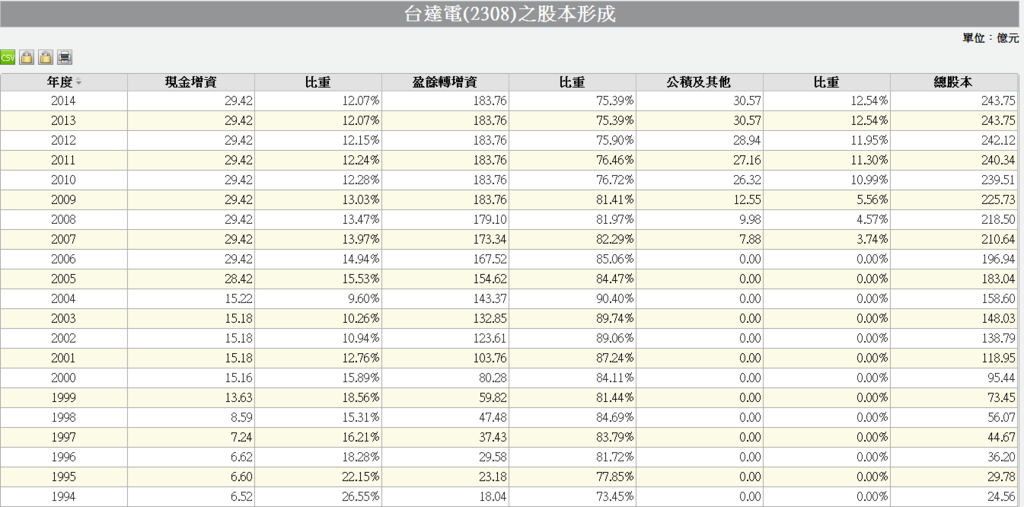Select the 2010 year cell
This screenshot has width=1024, height=507.
click(x=63, y=180)
